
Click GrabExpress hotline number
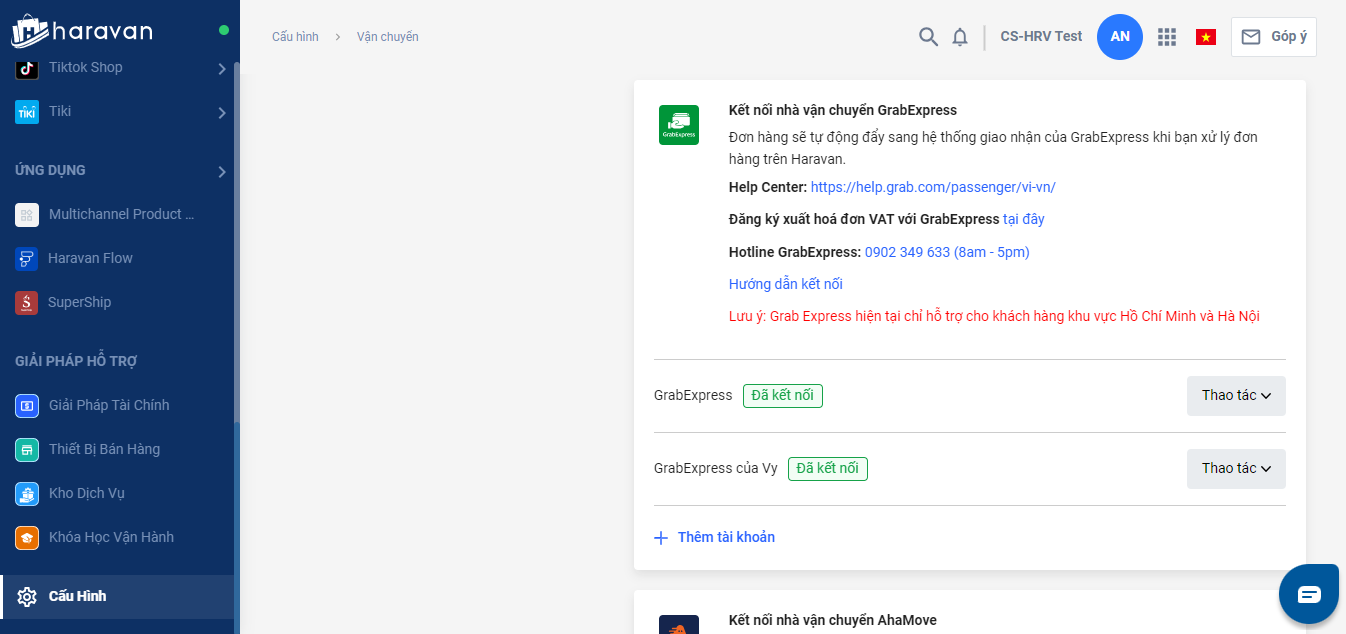point(947,252)
